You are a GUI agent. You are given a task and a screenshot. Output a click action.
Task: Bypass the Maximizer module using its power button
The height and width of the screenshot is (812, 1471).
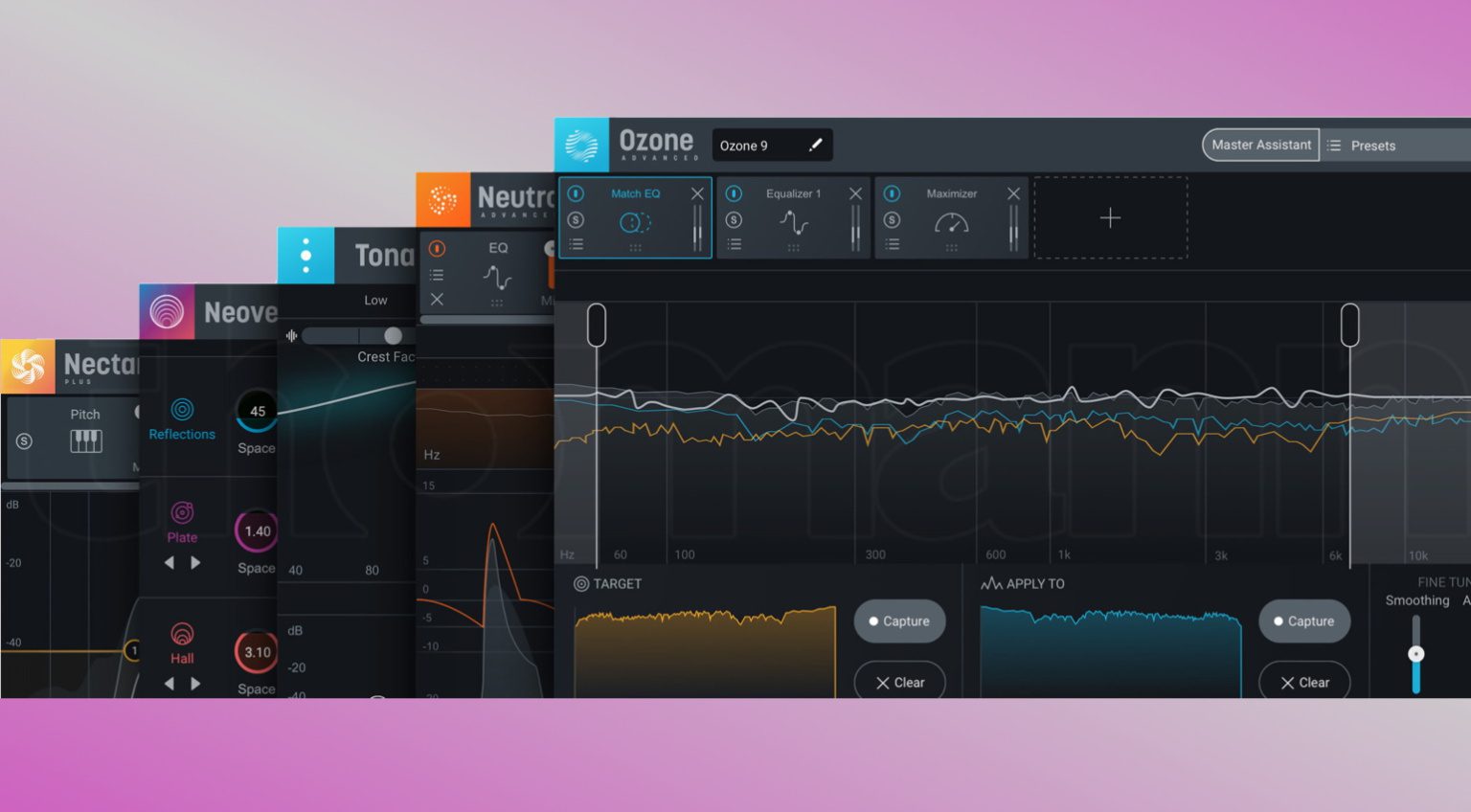892,193
